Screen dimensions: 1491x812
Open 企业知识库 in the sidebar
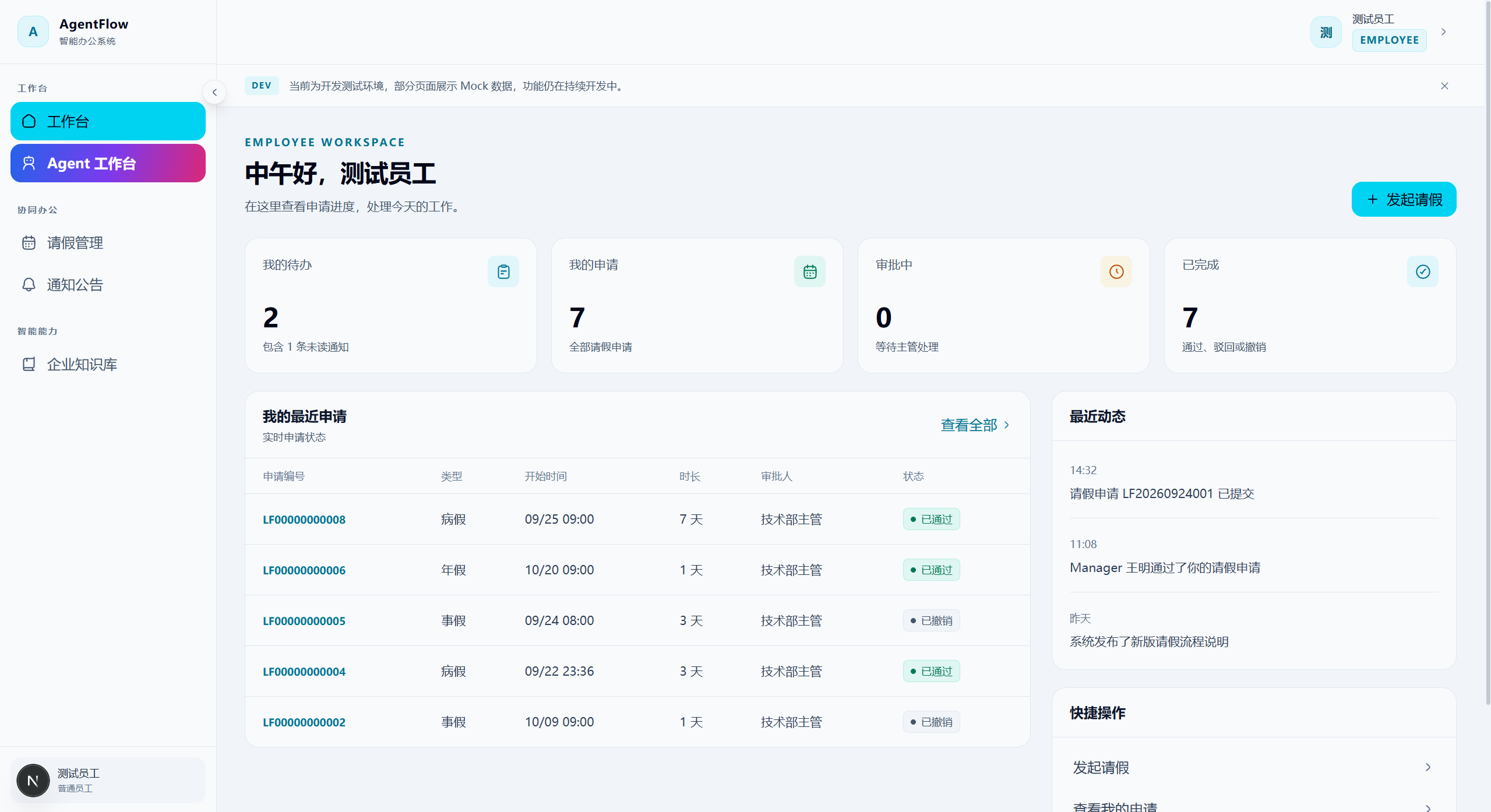108,364
